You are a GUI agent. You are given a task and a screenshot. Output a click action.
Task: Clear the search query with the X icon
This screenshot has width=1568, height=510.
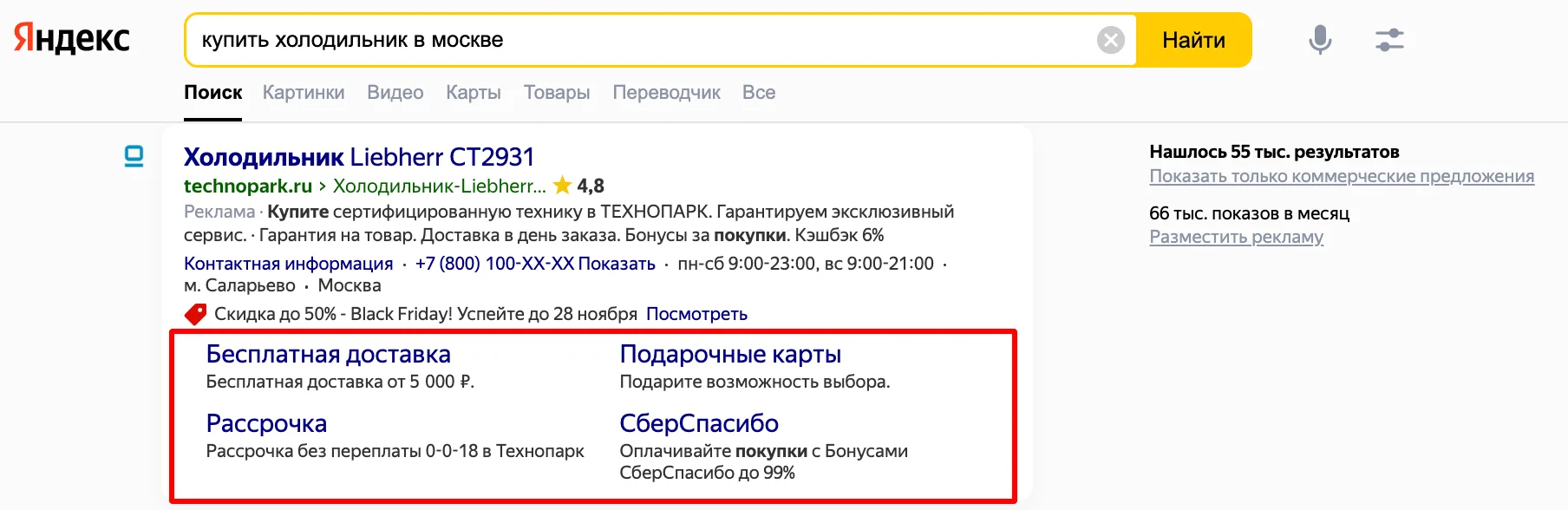tap(1110, 40)
